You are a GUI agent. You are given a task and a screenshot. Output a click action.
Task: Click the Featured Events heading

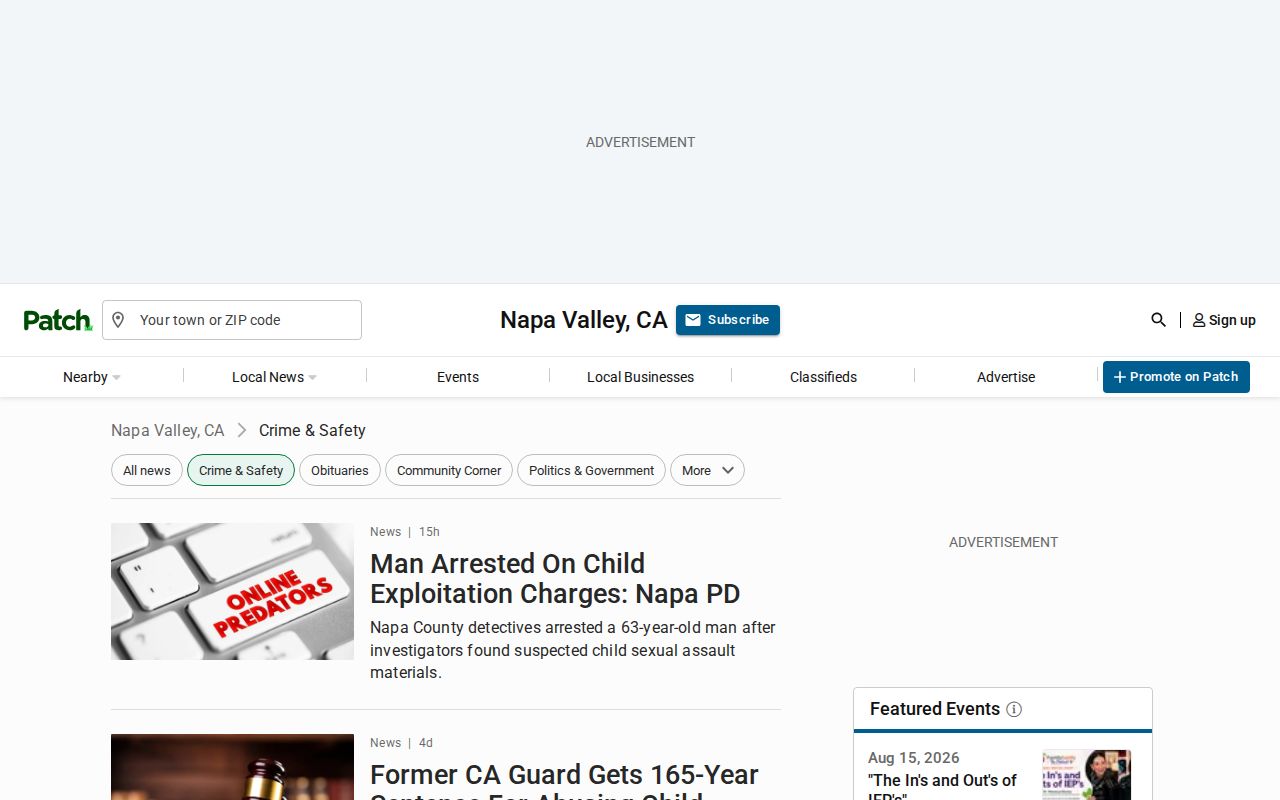pos(935,709)
